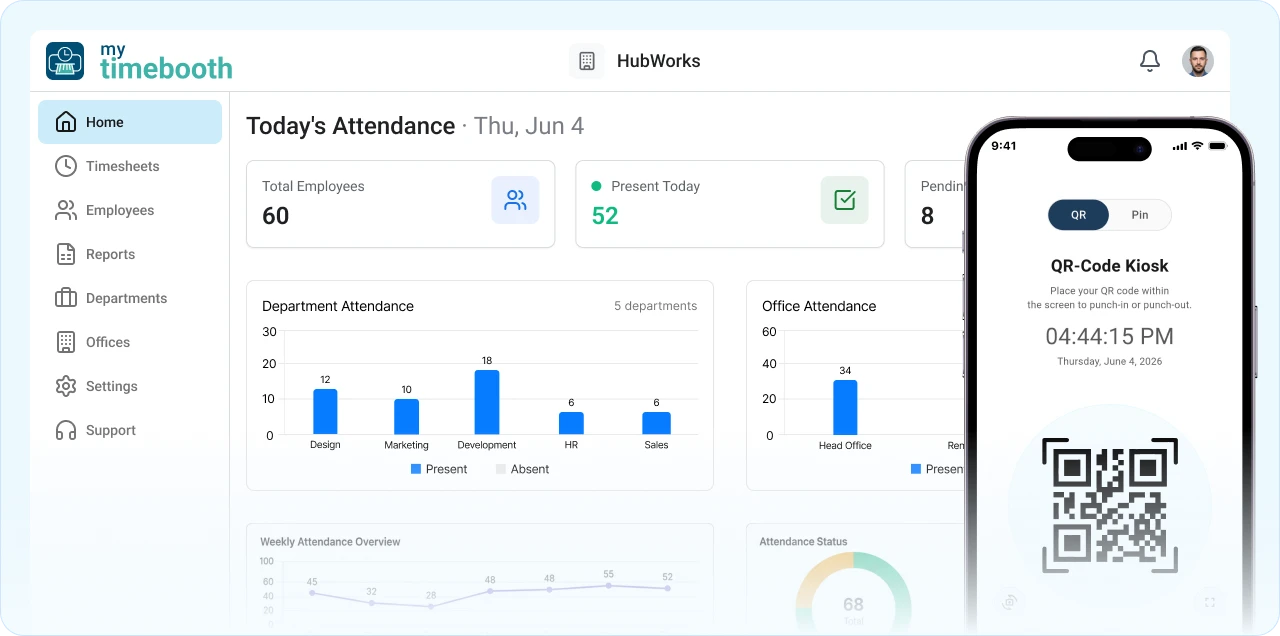Click the Total Employees value 60
This screenshot has width=1280, height=636.
pyautogui.click(x=276, y=216)
